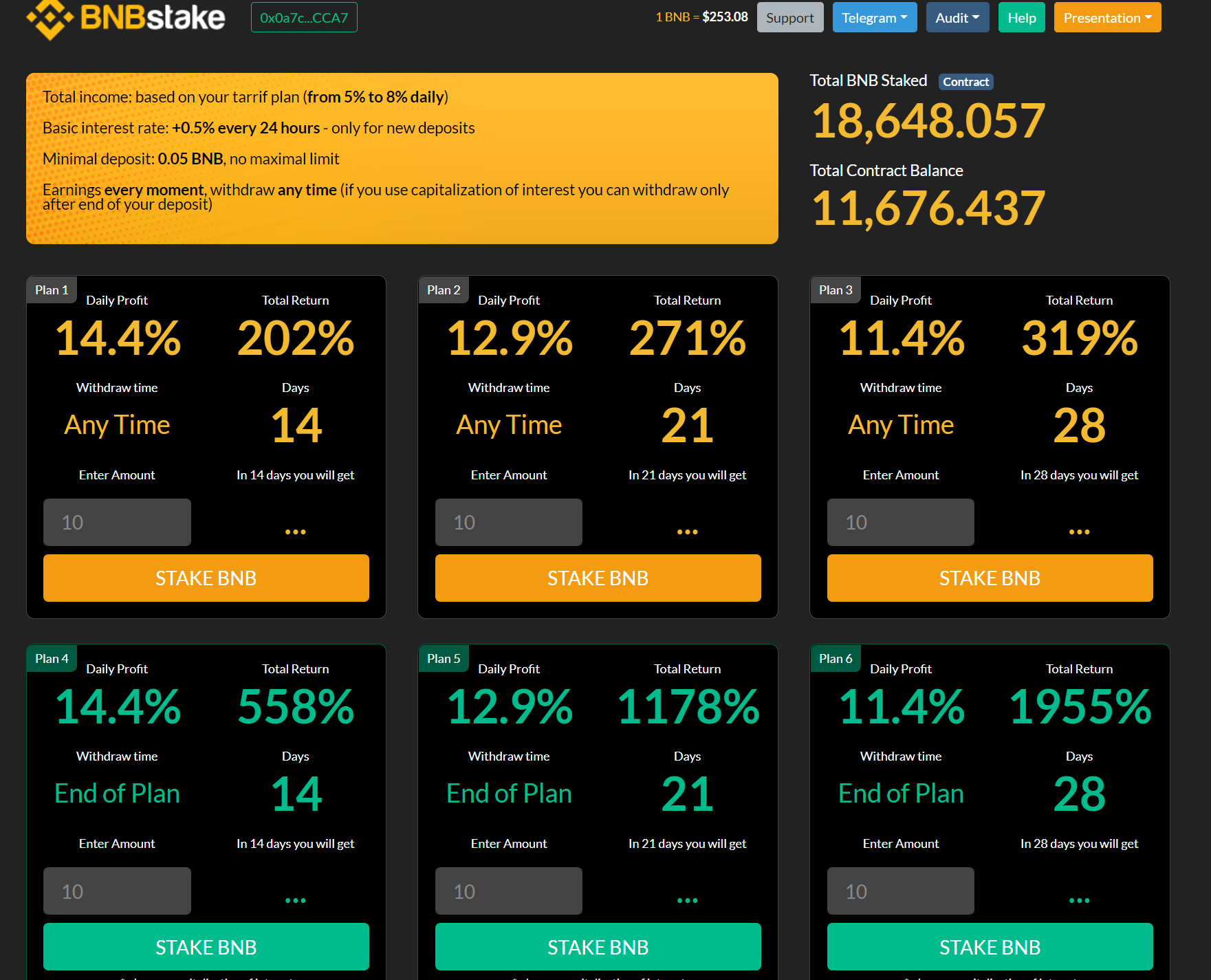
Task: Click the 1 BNB = $253.08 price text
Action: pos(701,17)
